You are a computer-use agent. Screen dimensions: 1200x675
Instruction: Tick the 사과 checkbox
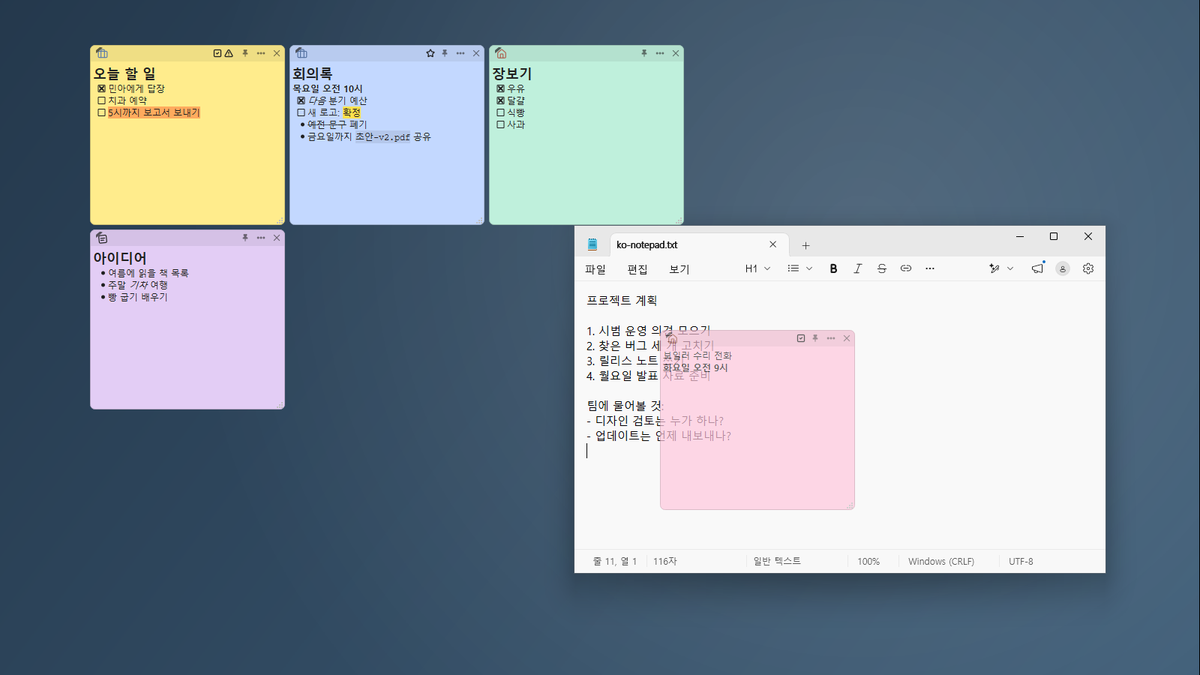501,125
